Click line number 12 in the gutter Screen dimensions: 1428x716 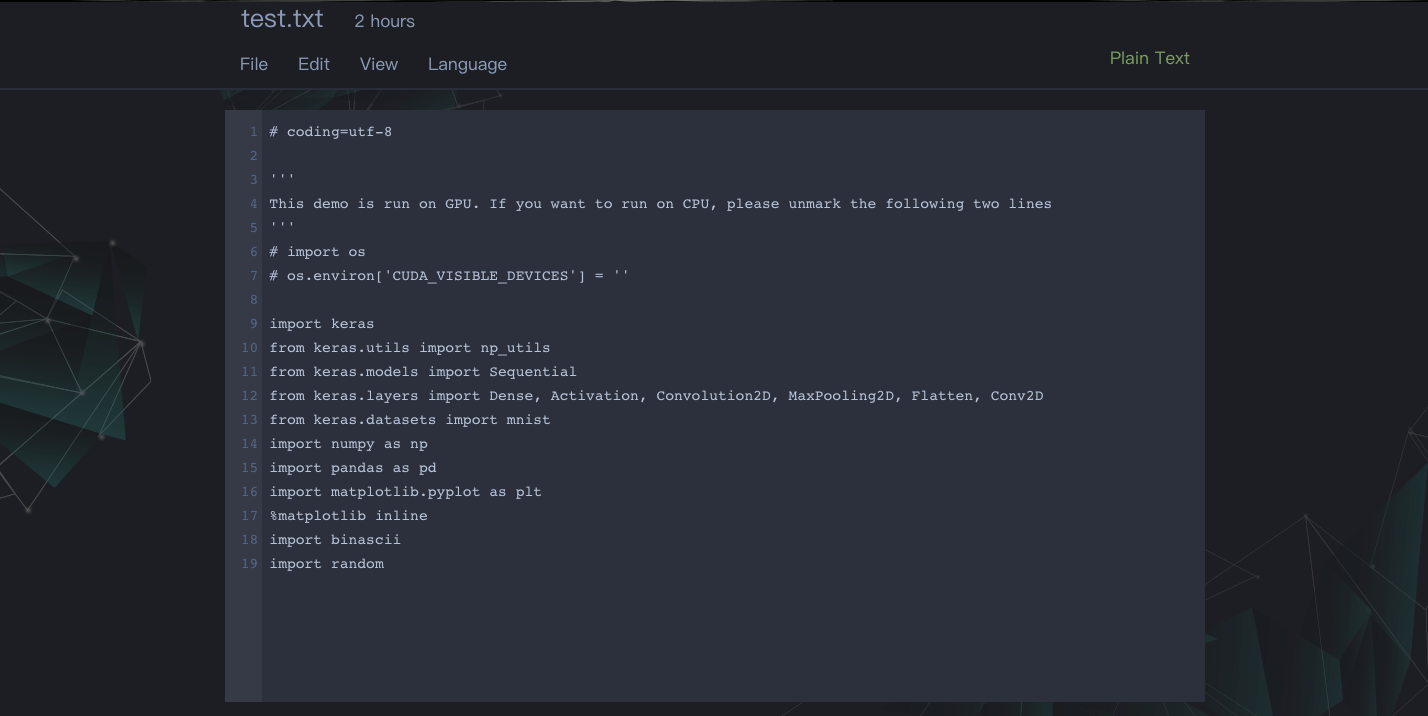(x=249, y=396)
